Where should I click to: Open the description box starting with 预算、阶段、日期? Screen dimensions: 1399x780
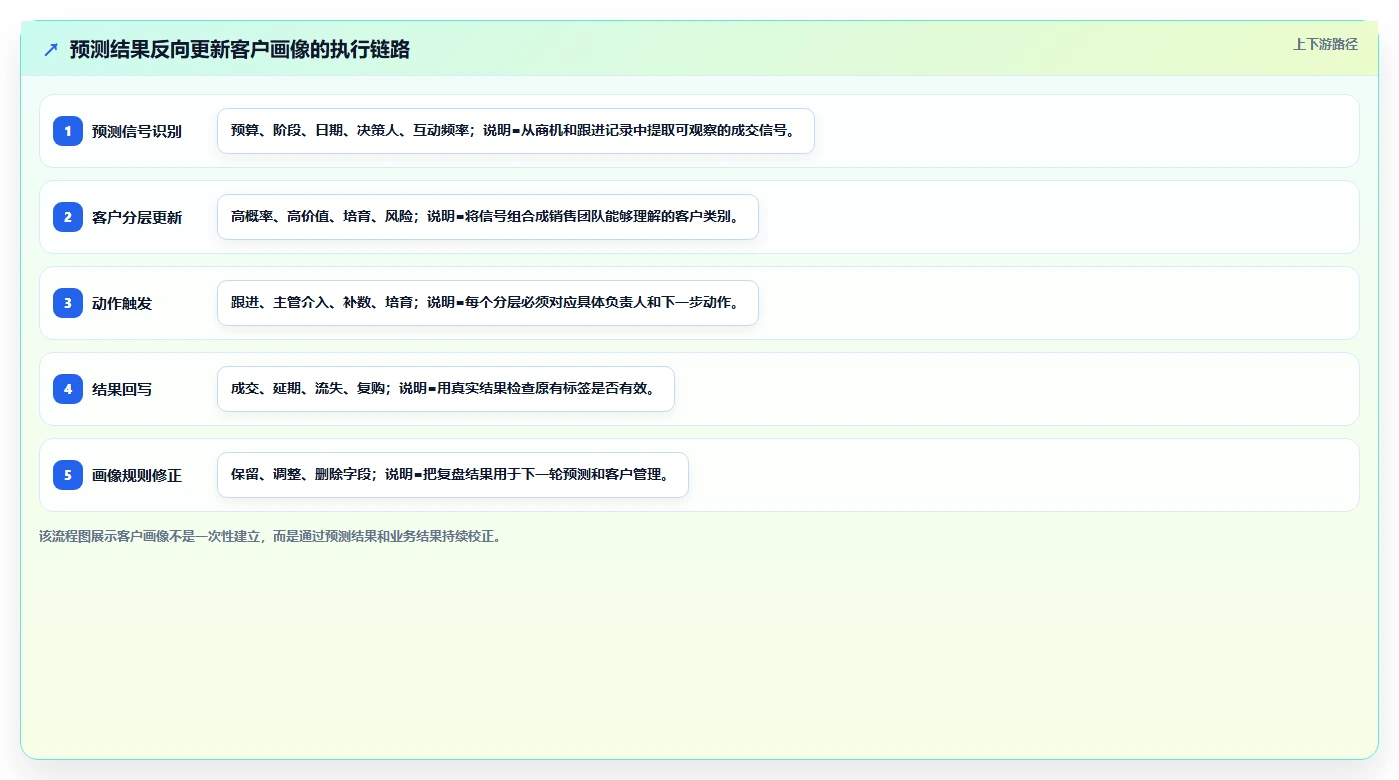click(x=516, y=131)
